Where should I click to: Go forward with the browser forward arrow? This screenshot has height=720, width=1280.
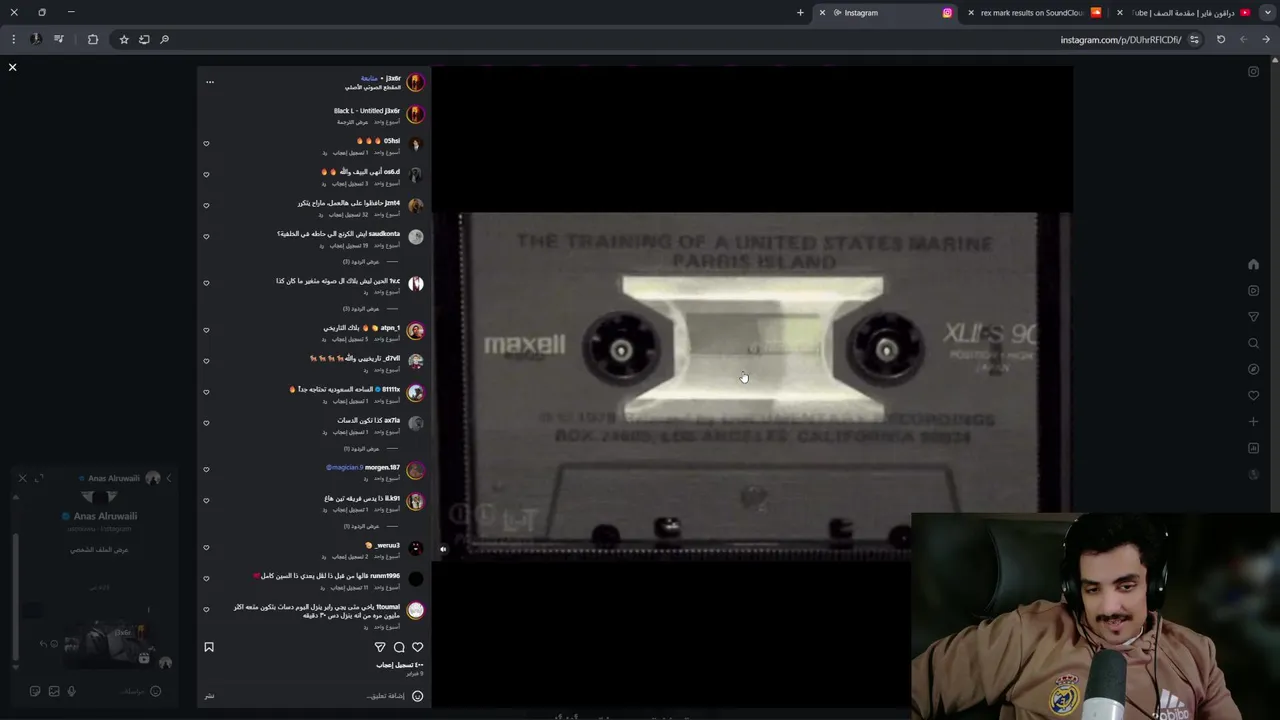pos(1243,40)
